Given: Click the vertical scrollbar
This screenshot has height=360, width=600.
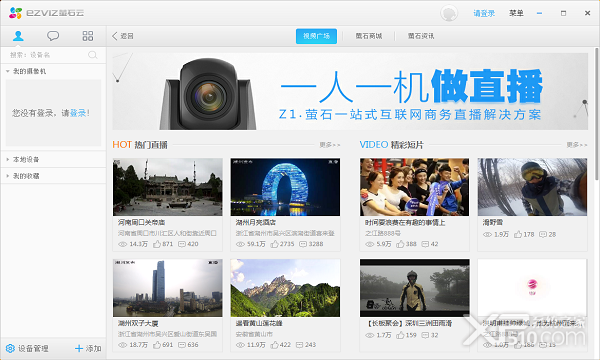Looking at the screenshot, I should coord(597,114).
